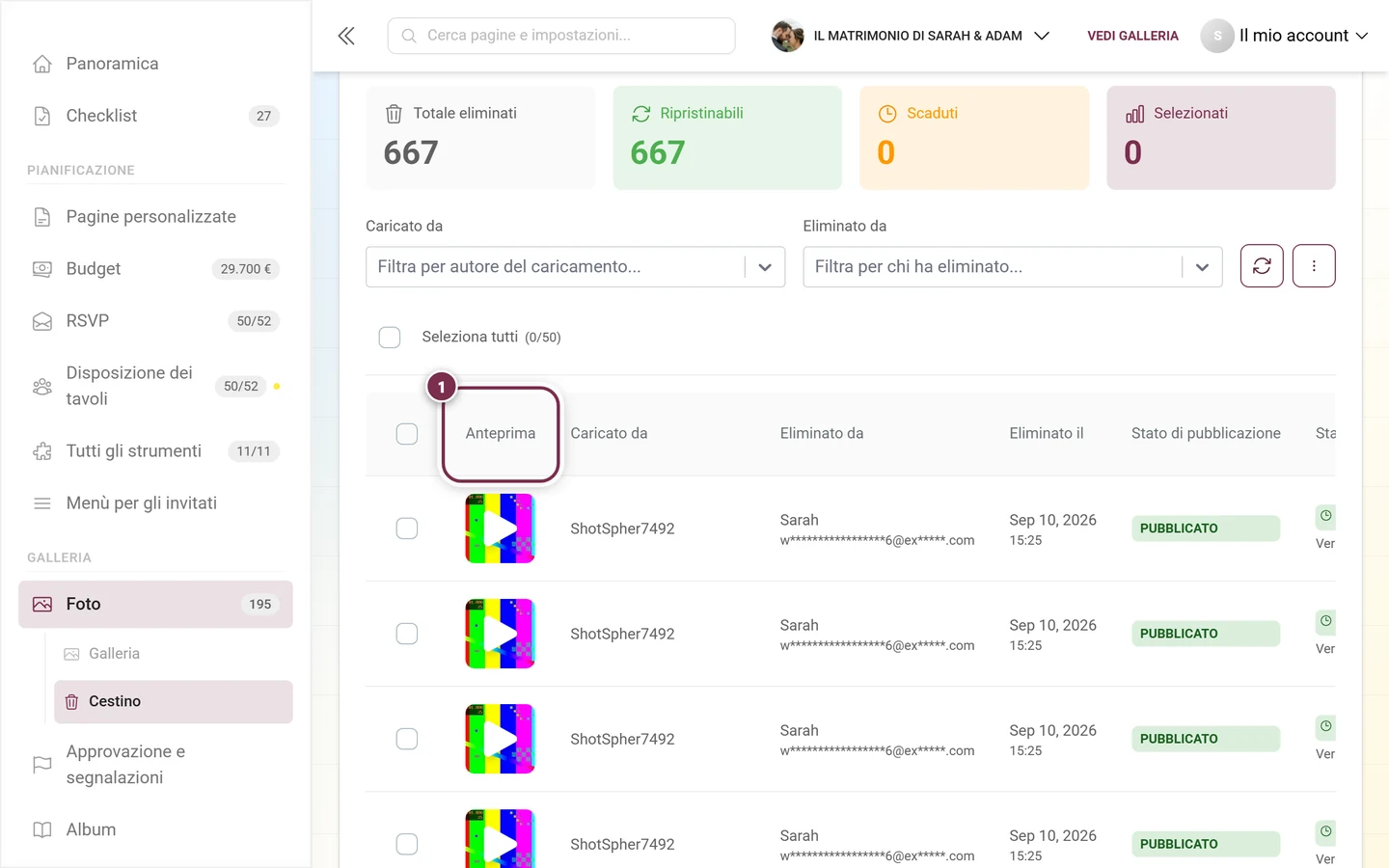Click the Selezionati bar chart icon

pyautogui.click(x=1134, y=114)
